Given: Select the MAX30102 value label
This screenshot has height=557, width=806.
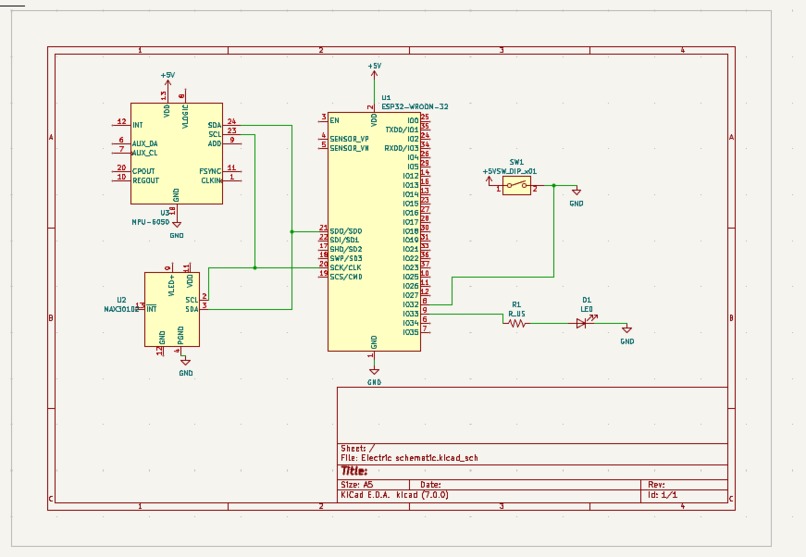Looking at the screenshot, I should pos(121,309).
